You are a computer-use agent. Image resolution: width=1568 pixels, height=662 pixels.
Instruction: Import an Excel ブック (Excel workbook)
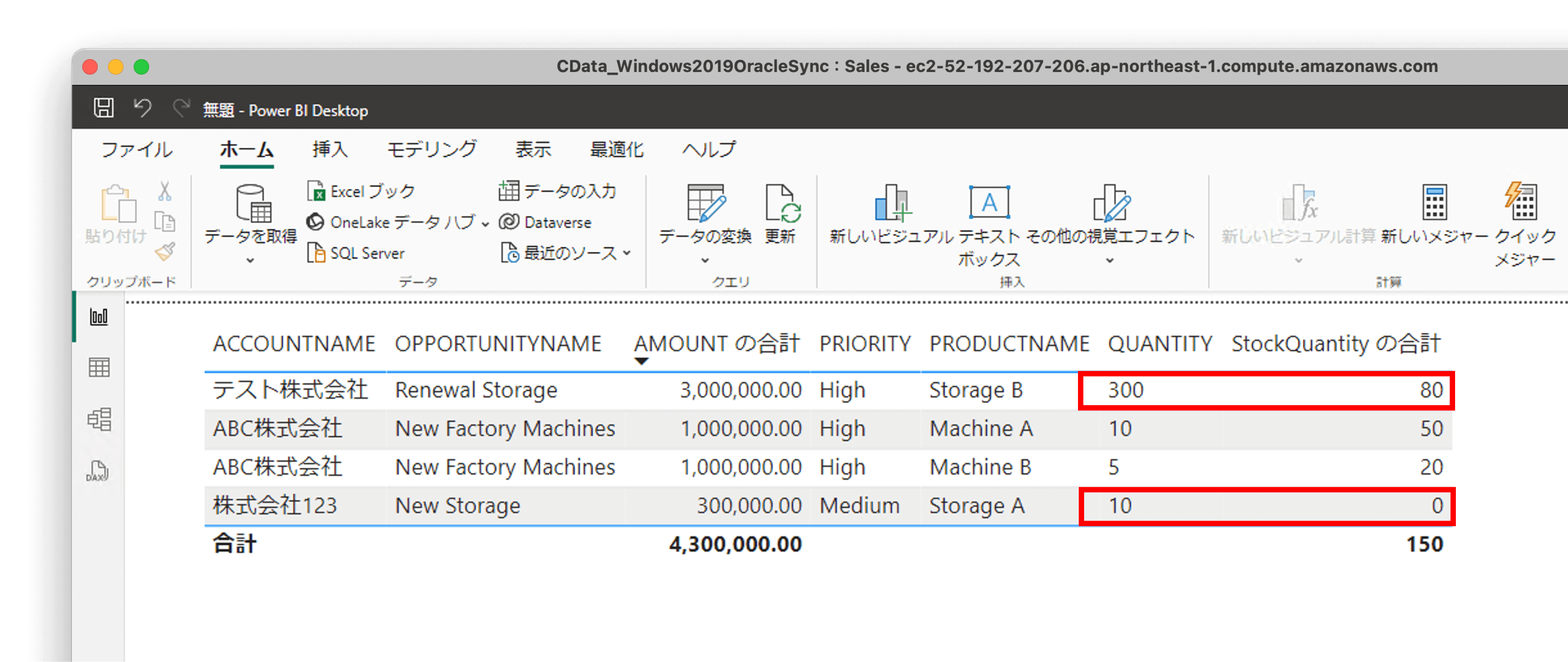(361, 191)
